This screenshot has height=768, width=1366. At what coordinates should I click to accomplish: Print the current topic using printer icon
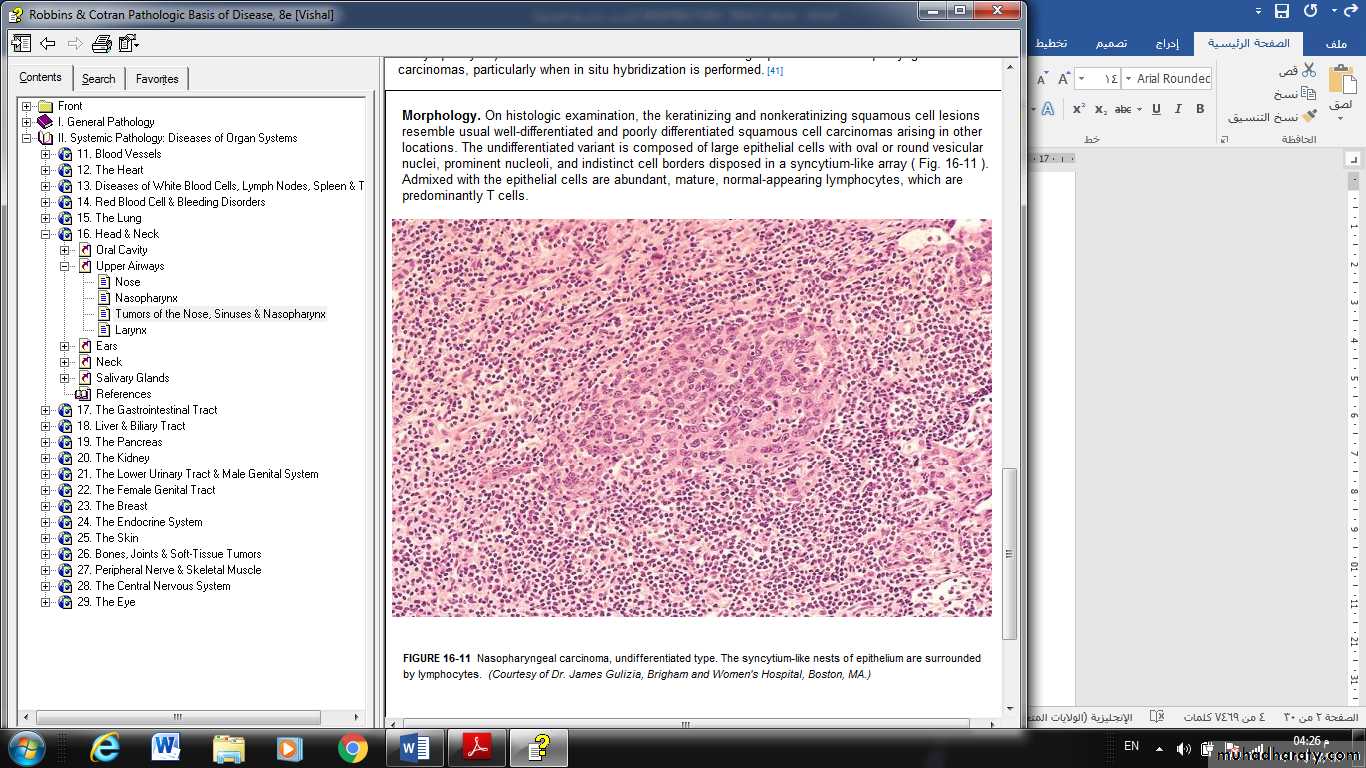click(101, 43)
